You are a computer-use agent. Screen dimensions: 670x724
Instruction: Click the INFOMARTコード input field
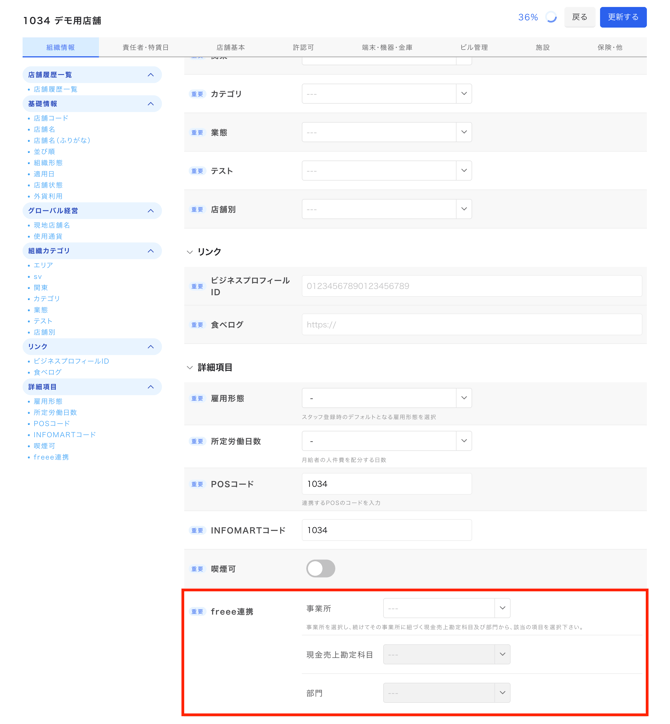(386, 530)
